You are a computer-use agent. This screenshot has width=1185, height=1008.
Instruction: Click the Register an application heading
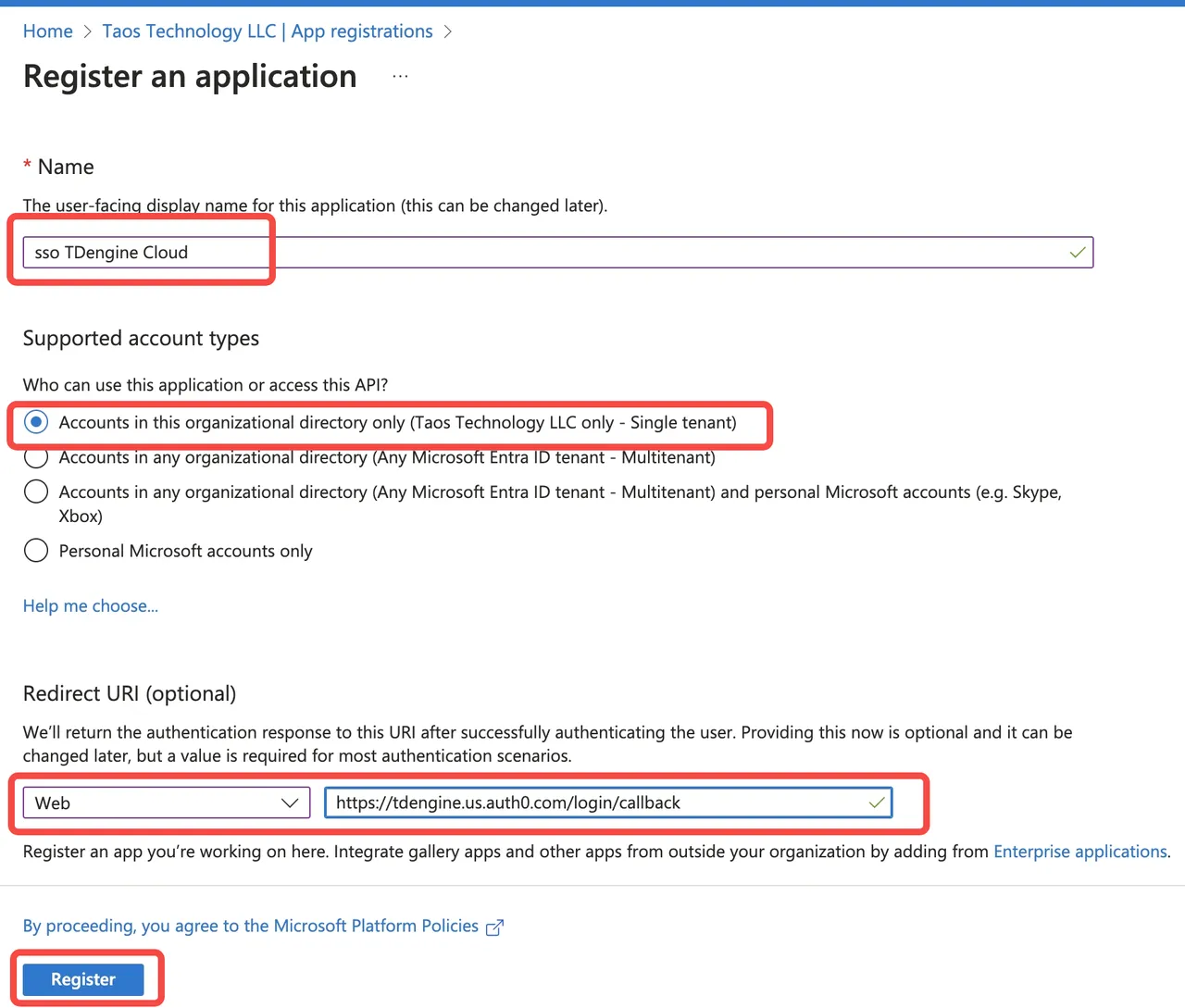click(x=190, y=77)
